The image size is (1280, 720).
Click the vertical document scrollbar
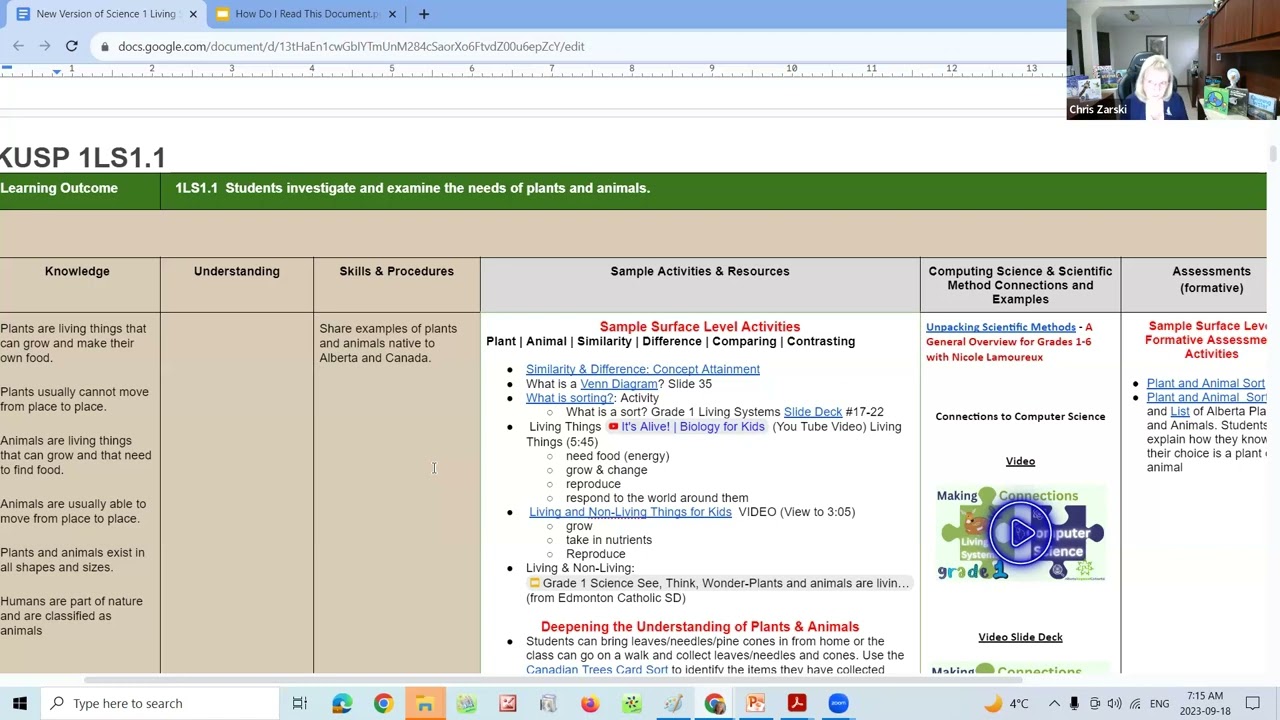pos(1273,153)
